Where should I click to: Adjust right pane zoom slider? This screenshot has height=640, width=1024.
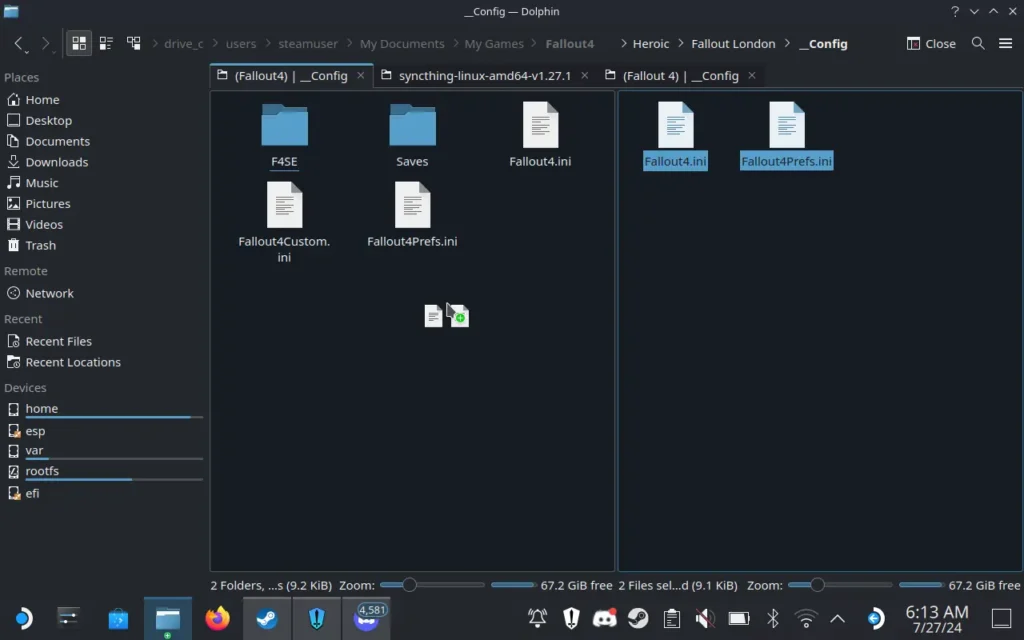pyautogui.click(x=840, y=585)
